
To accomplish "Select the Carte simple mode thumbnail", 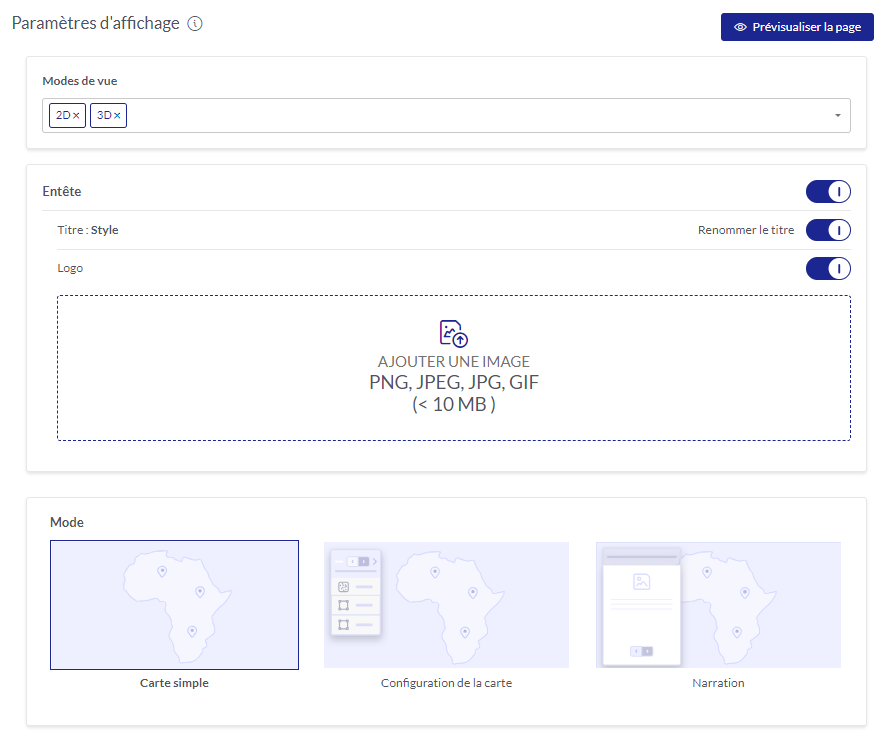I will (174, 605).
